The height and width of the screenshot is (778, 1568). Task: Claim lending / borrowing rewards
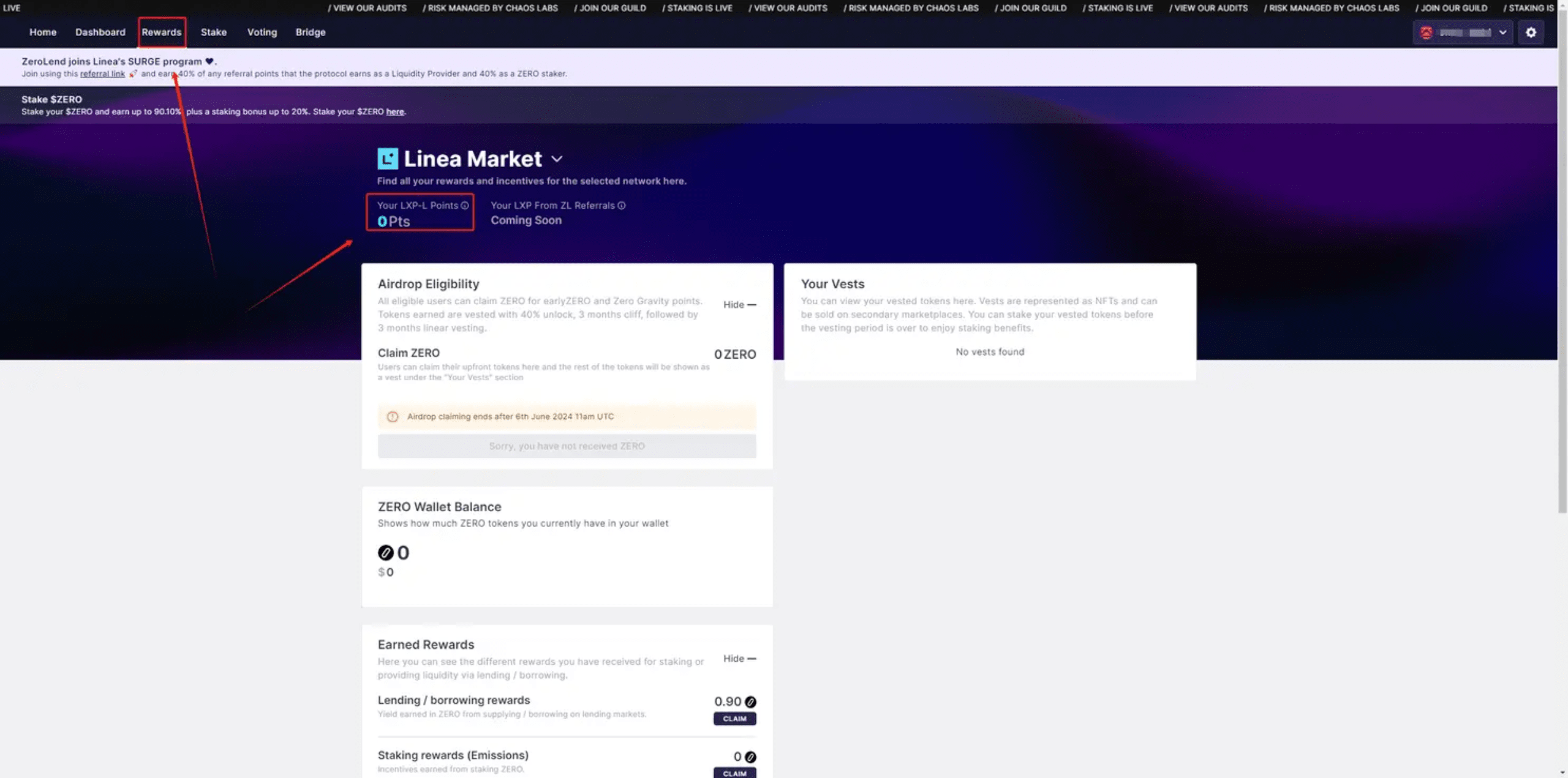tap(734, 719)
